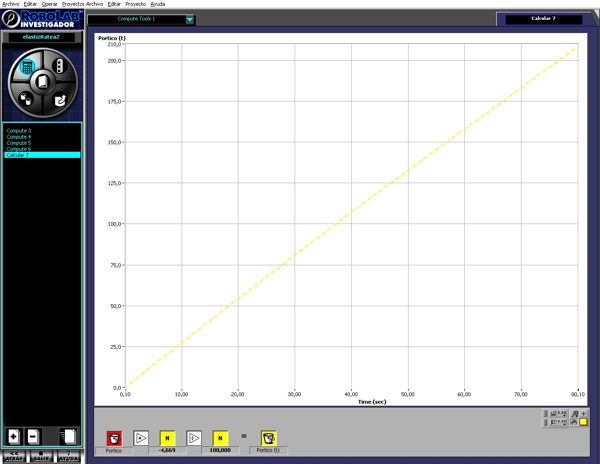This screenshot has width=600, height=464.
Task: Click the data buckets icon on the wheel
Action: click(27, 99)
